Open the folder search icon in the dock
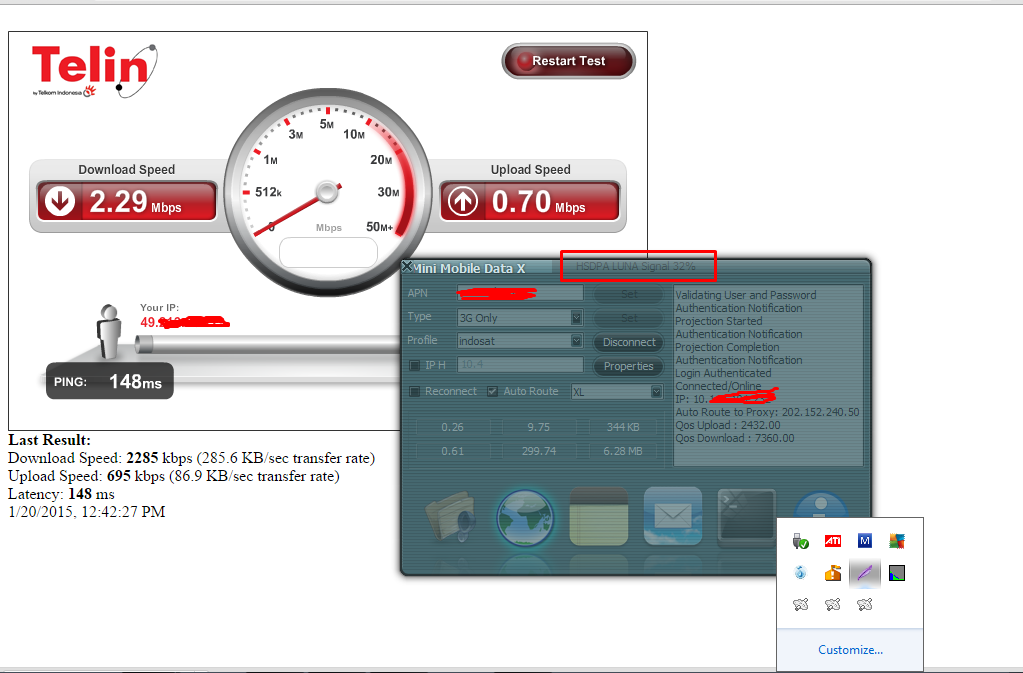The width and height of the screenshot is (1023, 673). point(451,518)
